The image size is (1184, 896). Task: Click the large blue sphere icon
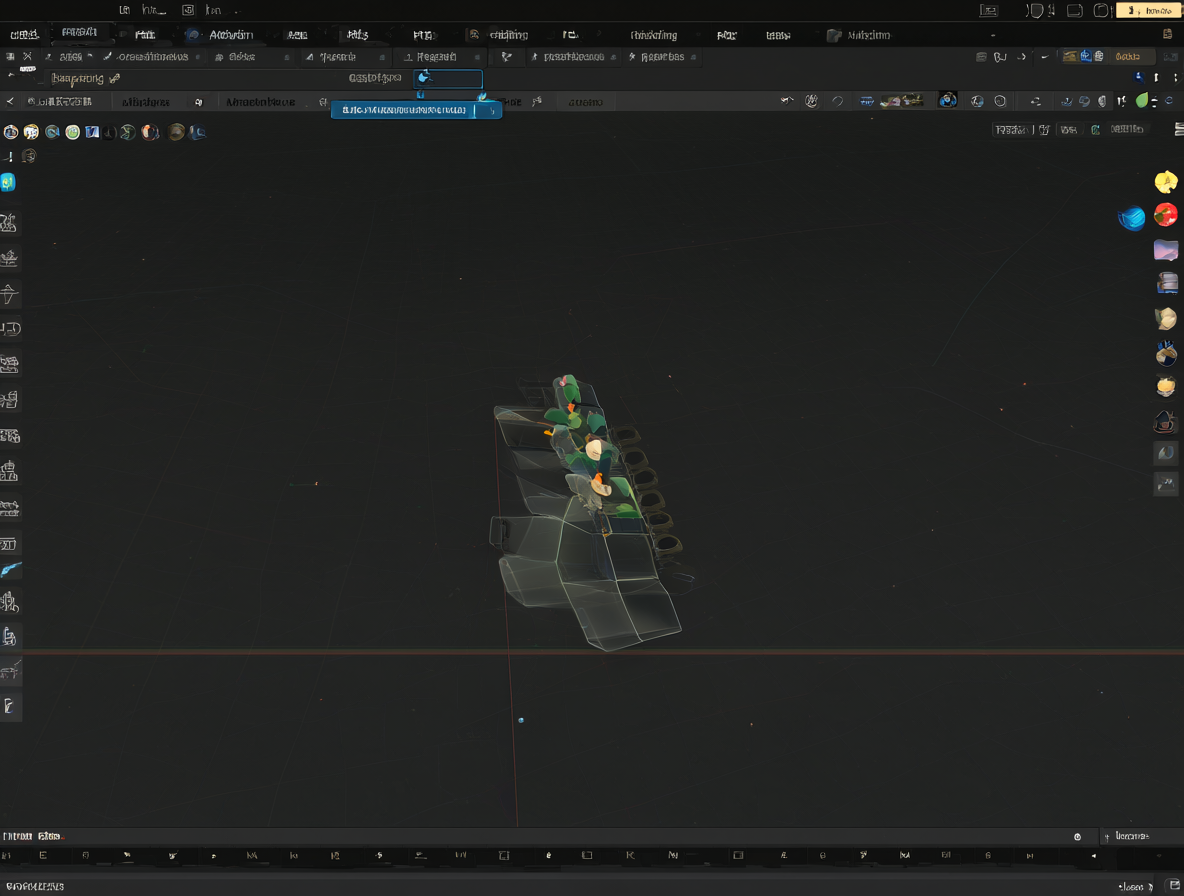[1131, 218]
